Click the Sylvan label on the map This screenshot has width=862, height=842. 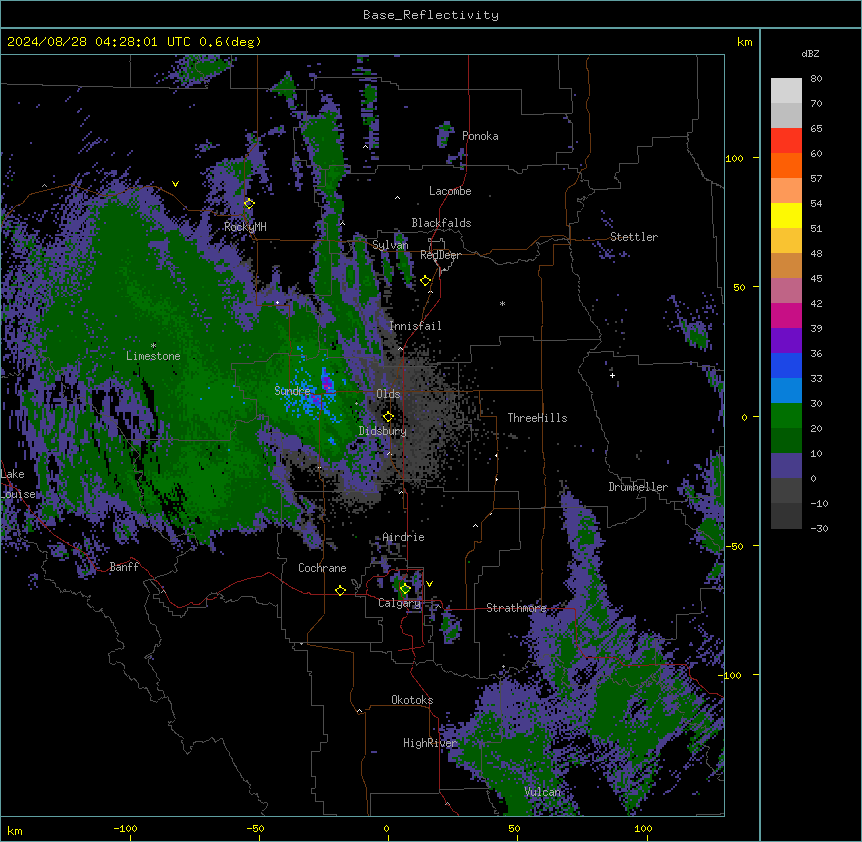coord(390,245)
